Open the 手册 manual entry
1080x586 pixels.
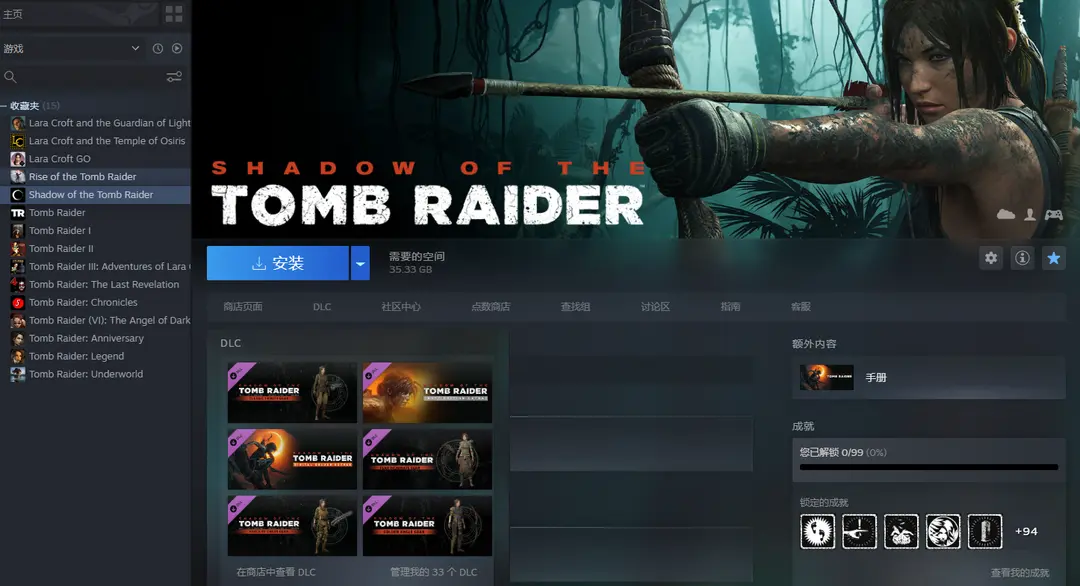pyautogui.click(x=928, y=377)
